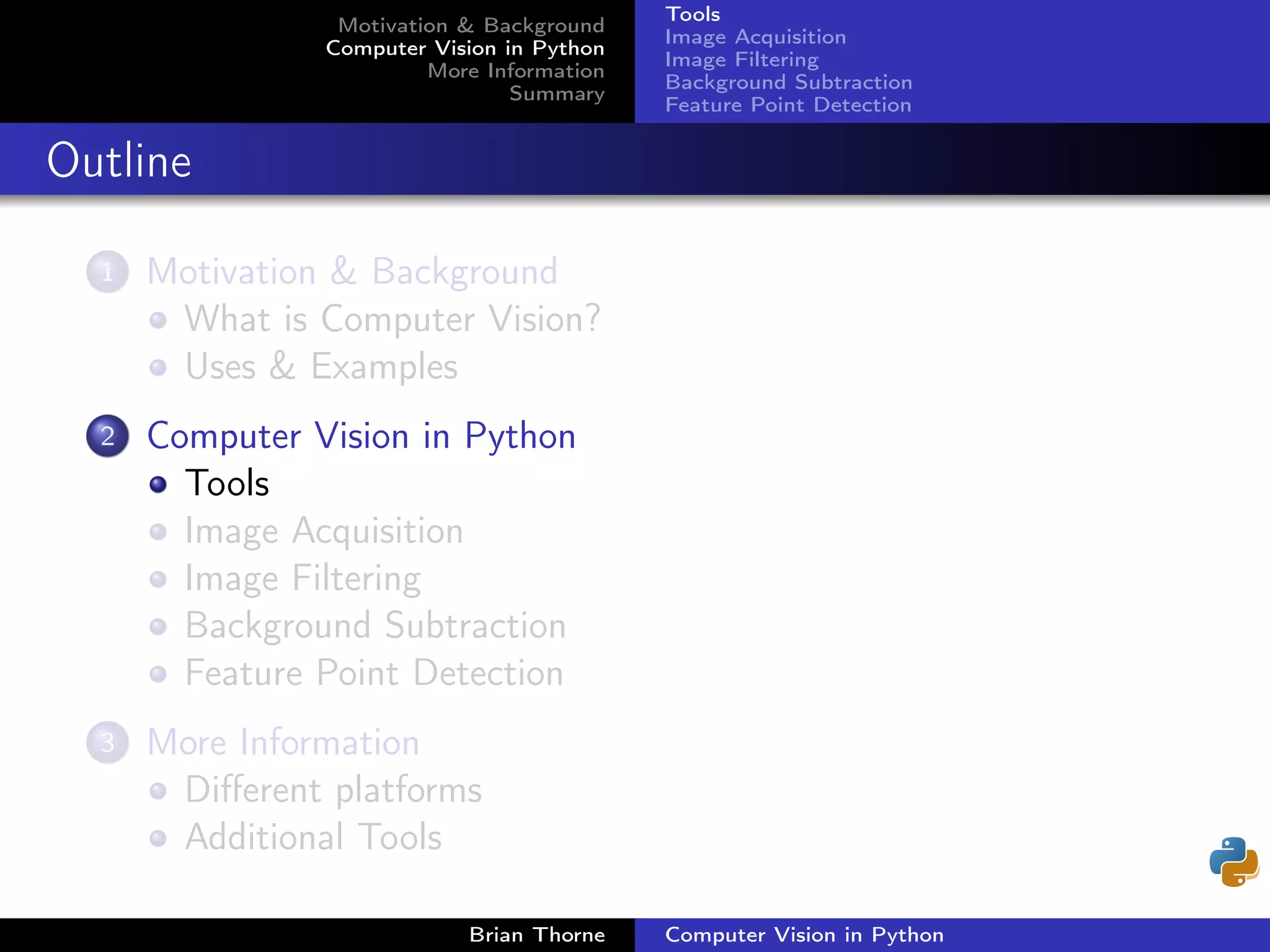Click the numbered circle 1 bullet
Image resolution: width=1270 pixels, height=952 pixels.
(107, 271)
